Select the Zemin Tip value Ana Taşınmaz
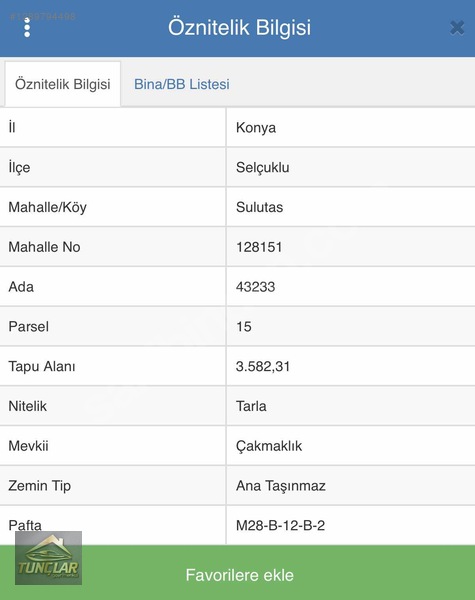475x600 pixels. click(281, 486)
